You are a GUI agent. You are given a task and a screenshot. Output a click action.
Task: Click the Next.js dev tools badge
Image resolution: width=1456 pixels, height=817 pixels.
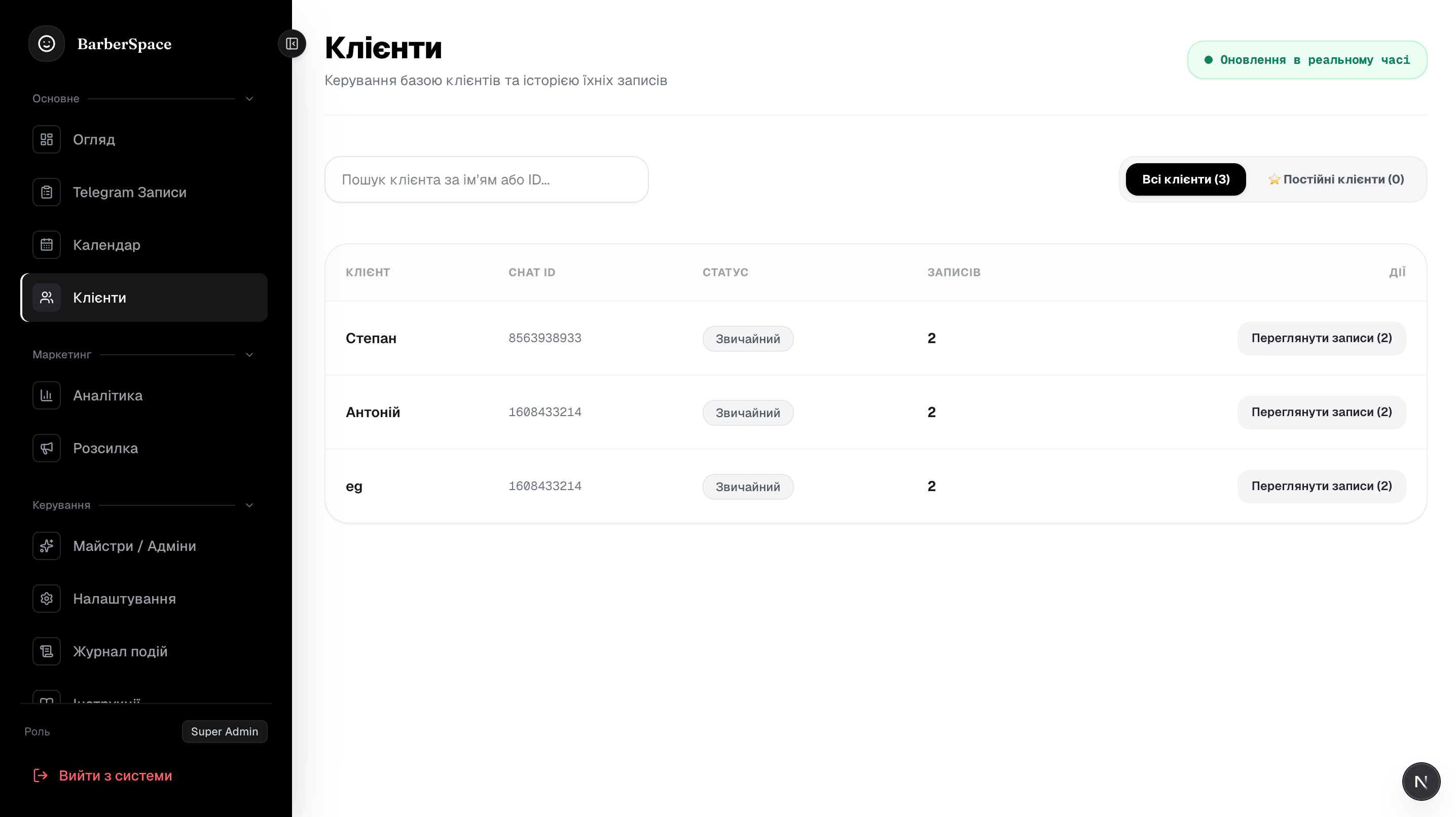(x=1421, y=782)
